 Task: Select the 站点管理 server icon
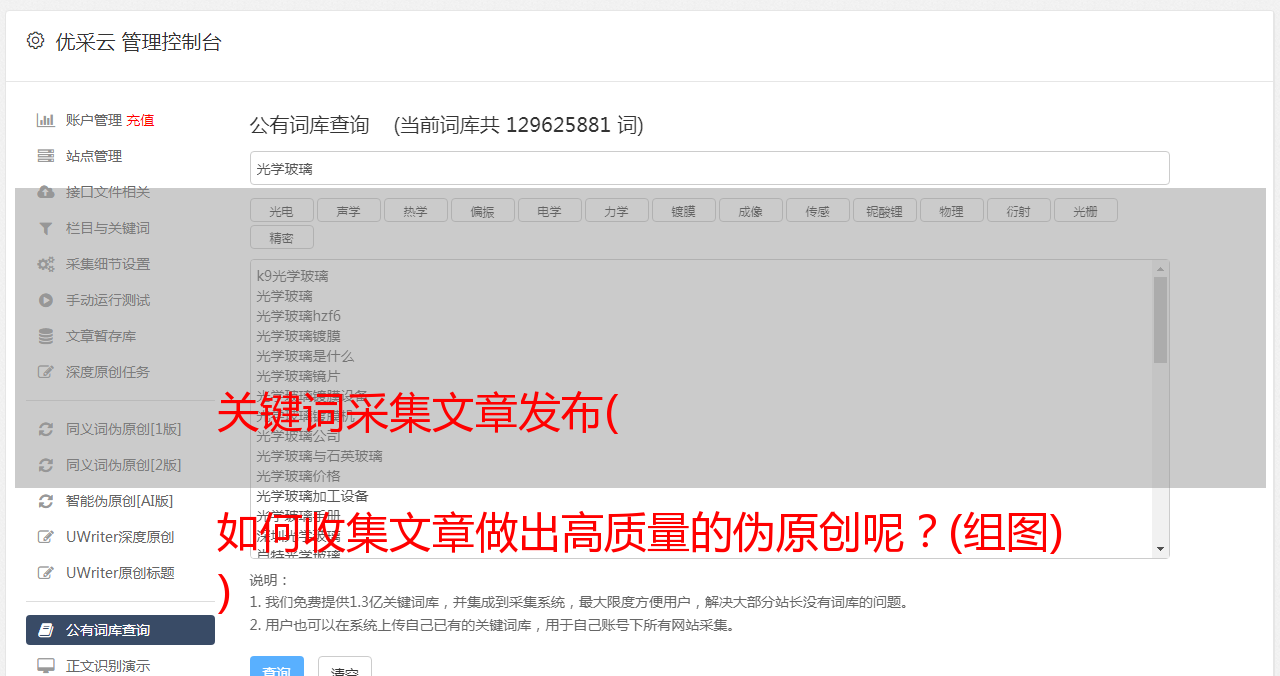pos(46,156)
